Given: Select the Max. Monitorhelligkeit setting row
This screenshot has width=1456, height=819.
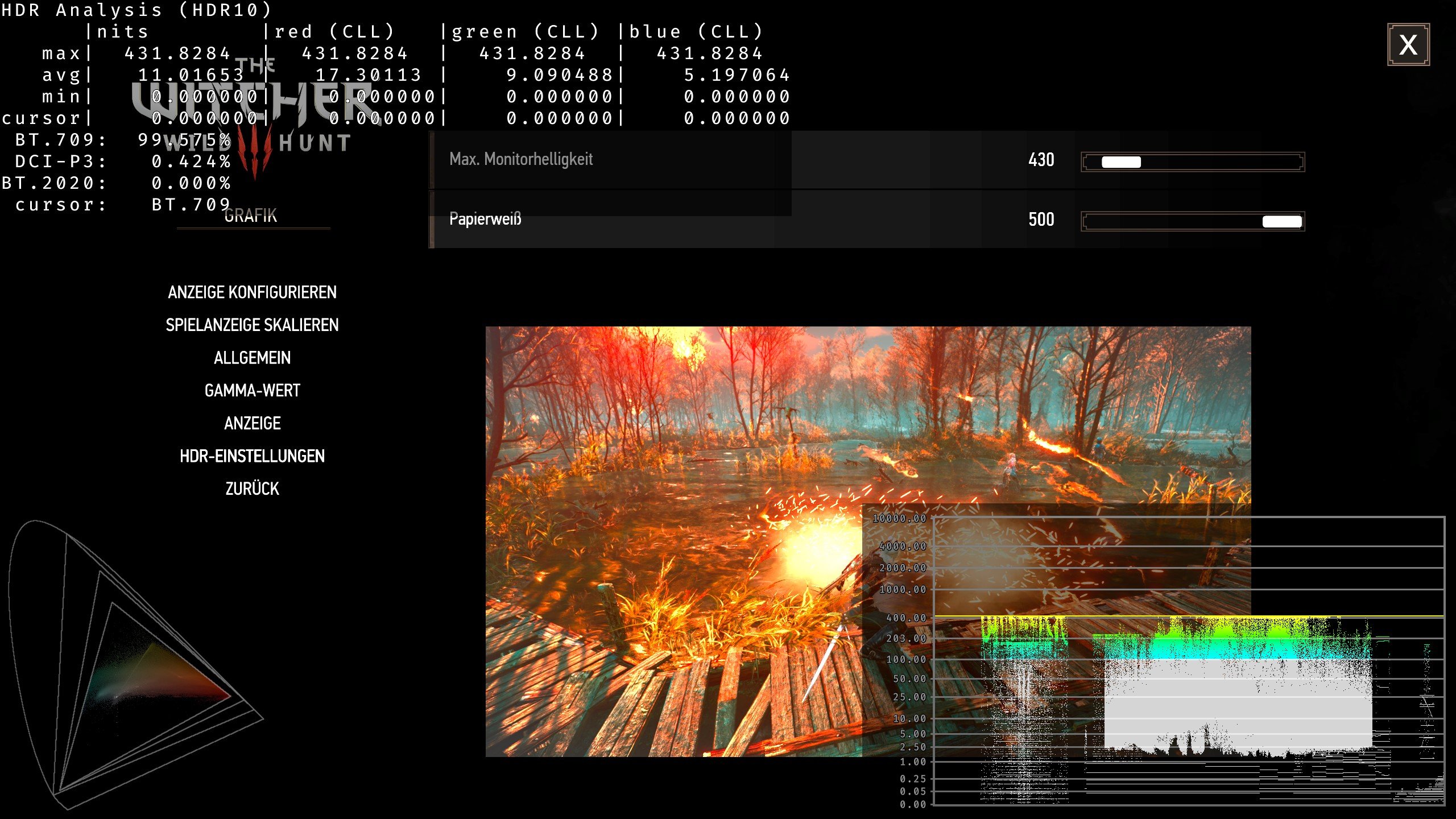Looking at the screenshot, I should [x=867, y=160].
